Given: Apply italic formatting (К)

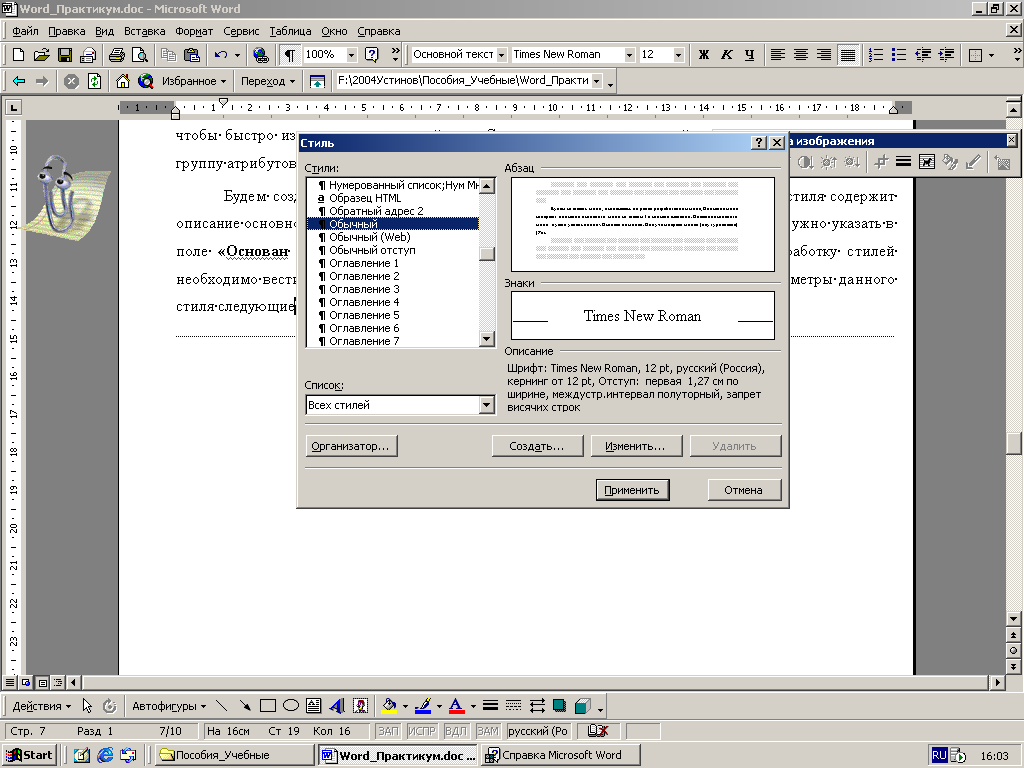Looking at the screenshot, I should [x=726, y=55].
